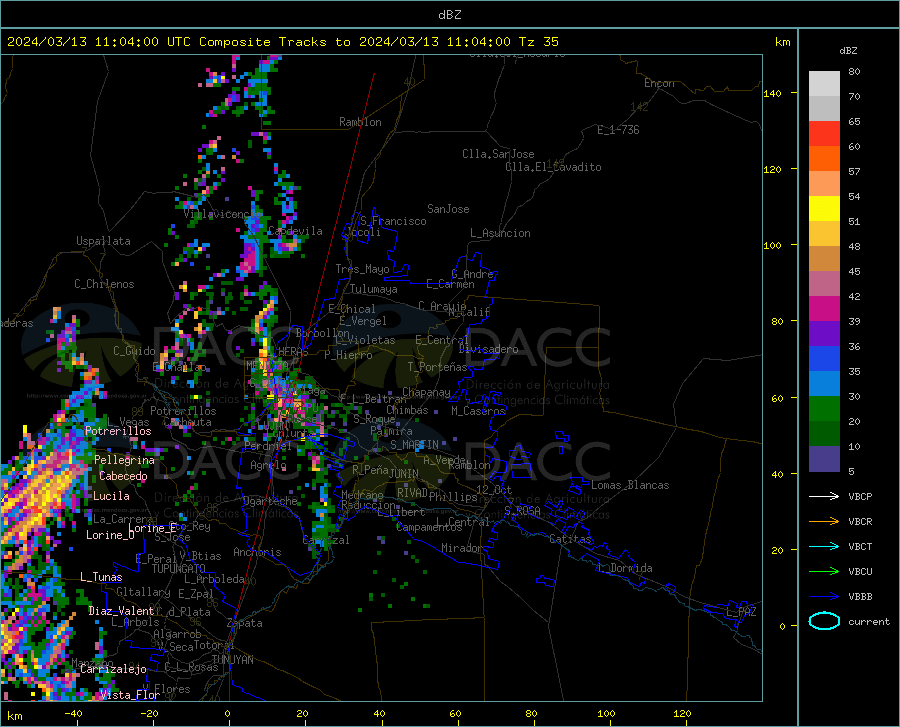Click the white 'Potrerillos' label
Screen dimensions: 900x727
pos(118,431)
